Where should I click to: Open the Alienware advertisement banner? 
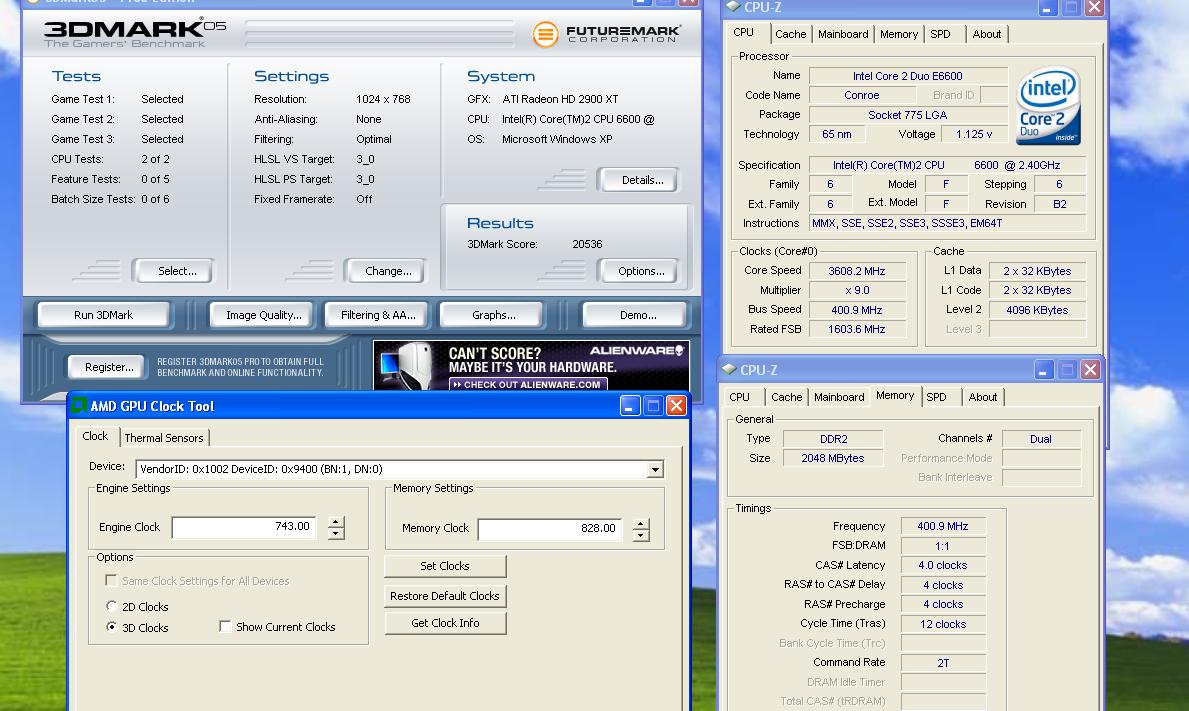coord(531,365)
